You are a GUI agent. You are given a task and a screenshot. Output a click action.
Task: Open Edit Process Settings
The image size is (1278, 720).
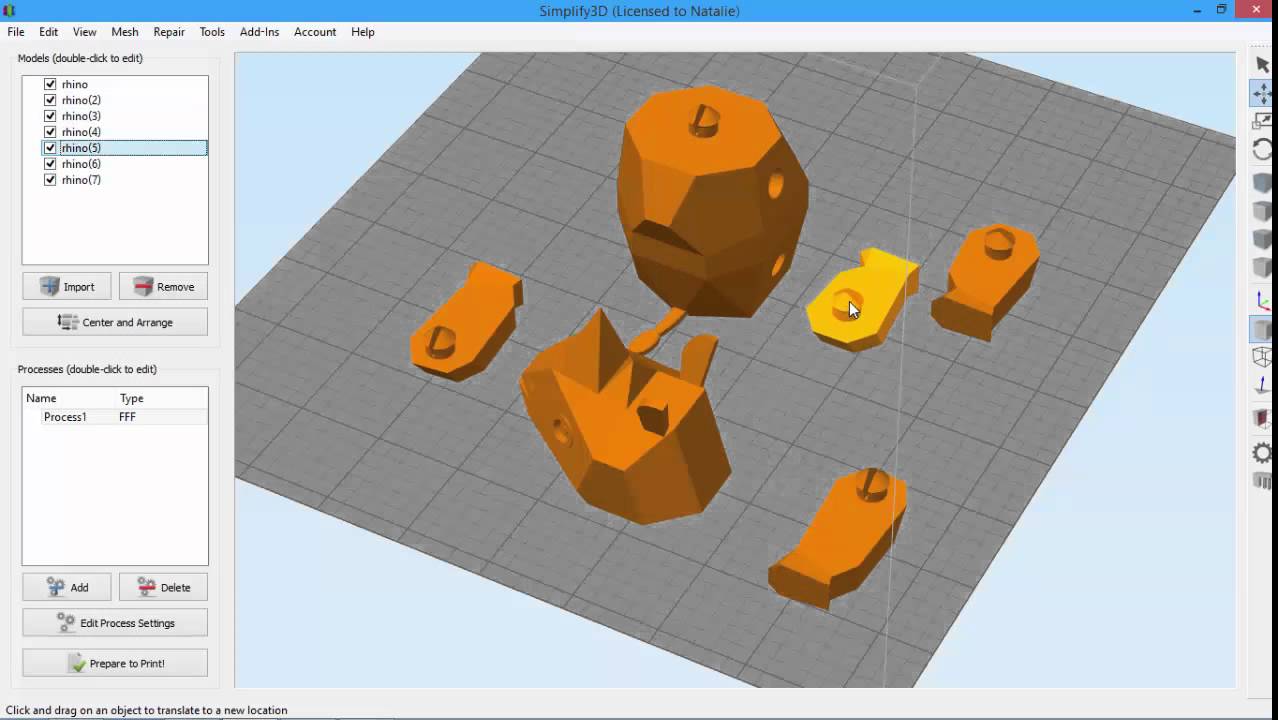pyautogui.click(x=115, y=623)
